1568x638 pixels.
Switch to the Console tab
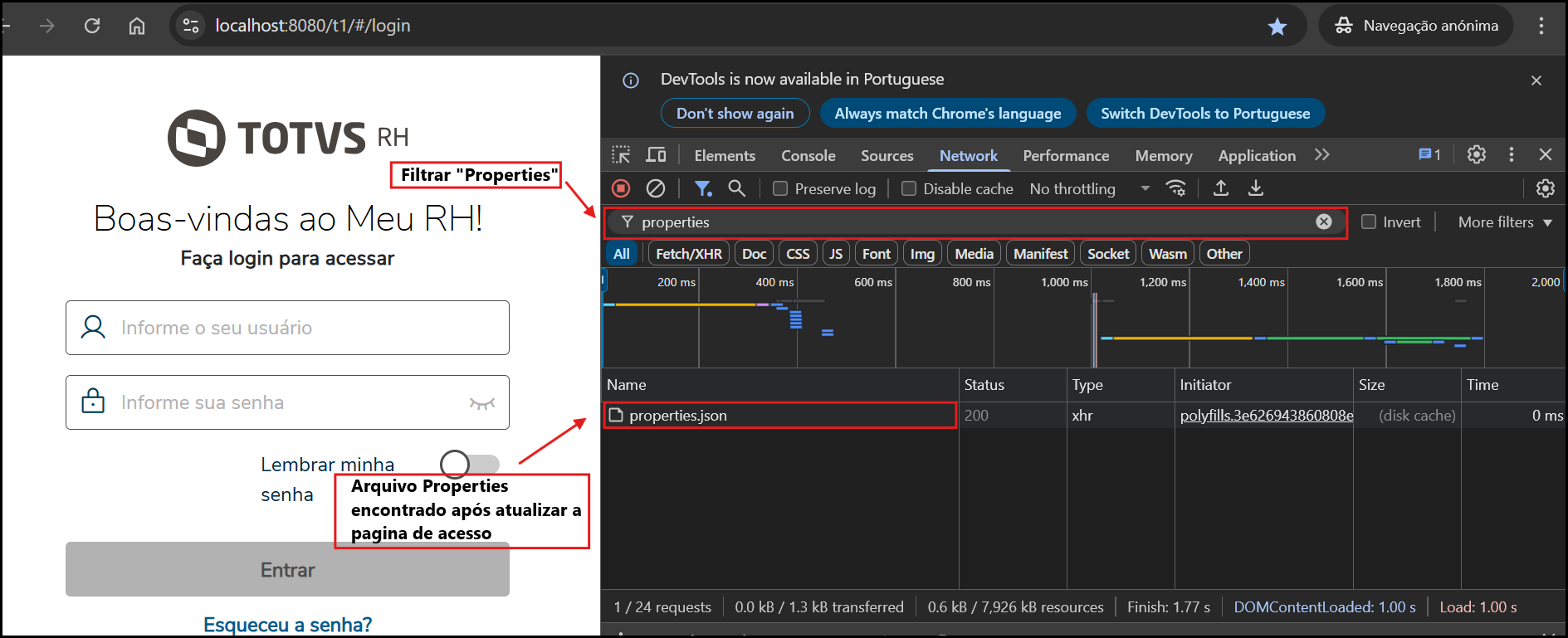808,156
